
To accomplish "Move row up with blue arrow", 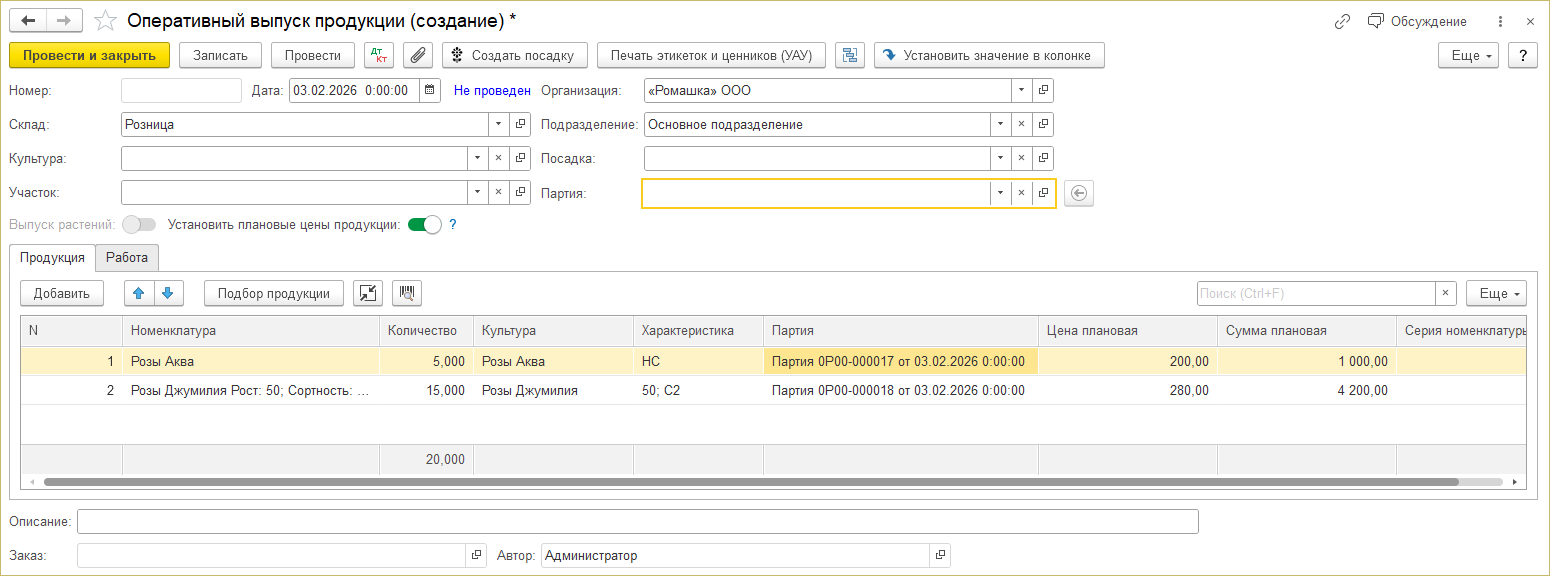I will [x=139, y=293].
